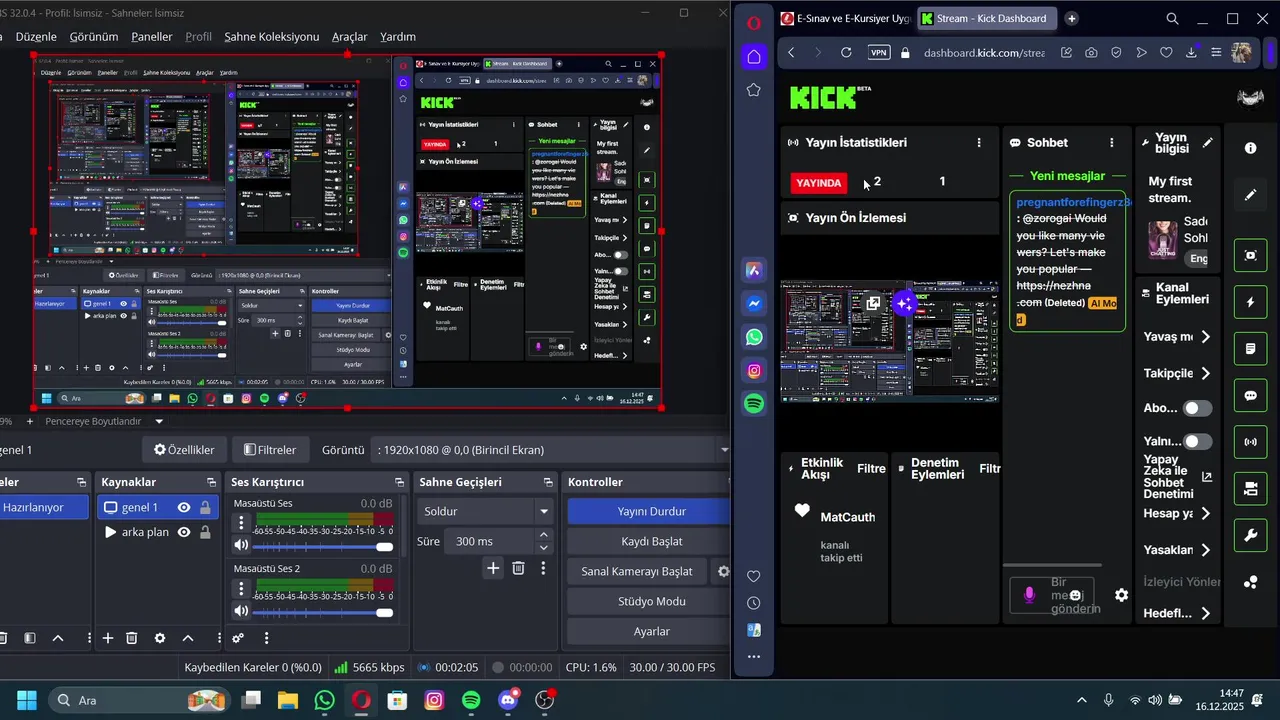The width and height of the screenshot is (1280, 720).
Task: Mute Masaüstü Ses speaker icon
Action: 241,546
